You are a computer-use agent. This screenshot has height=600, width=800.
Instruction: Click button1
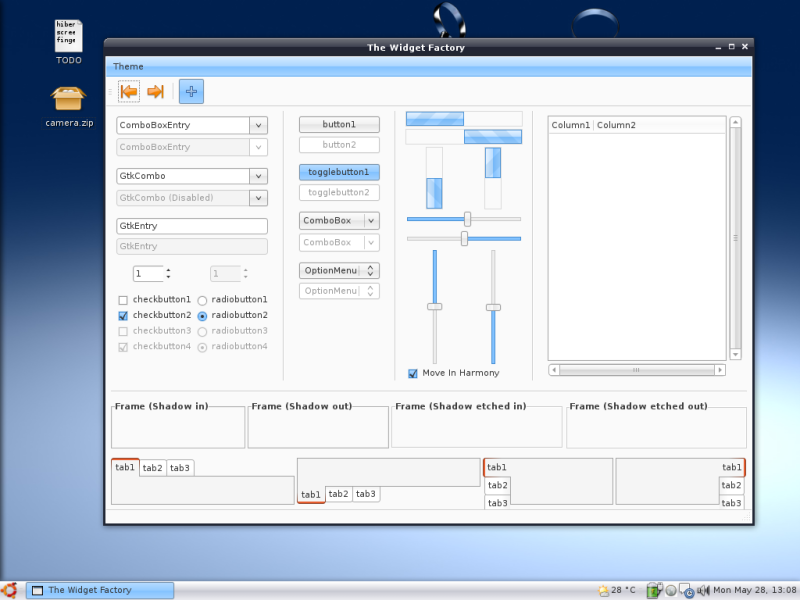(339, 124)
